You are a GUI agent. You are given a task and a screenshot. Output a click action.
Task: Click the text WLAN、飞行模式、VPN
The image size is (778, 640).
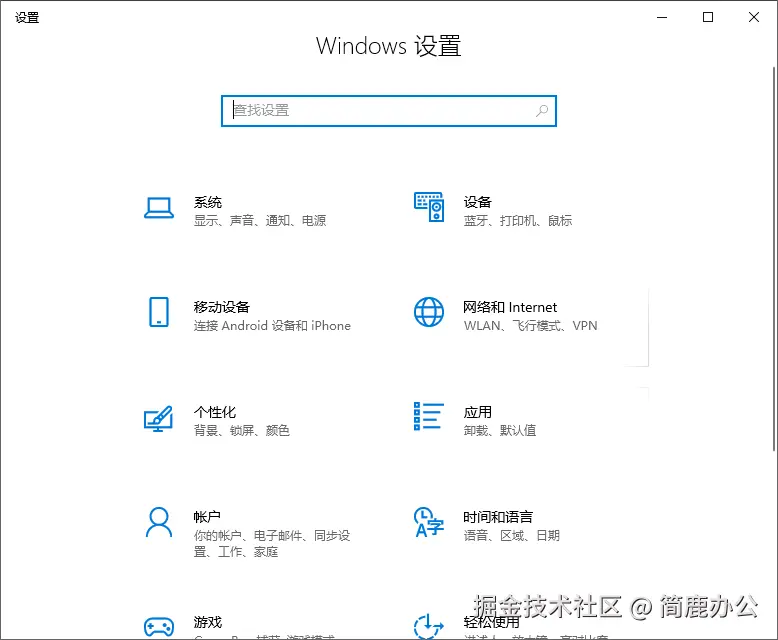(x=530, y=325)
